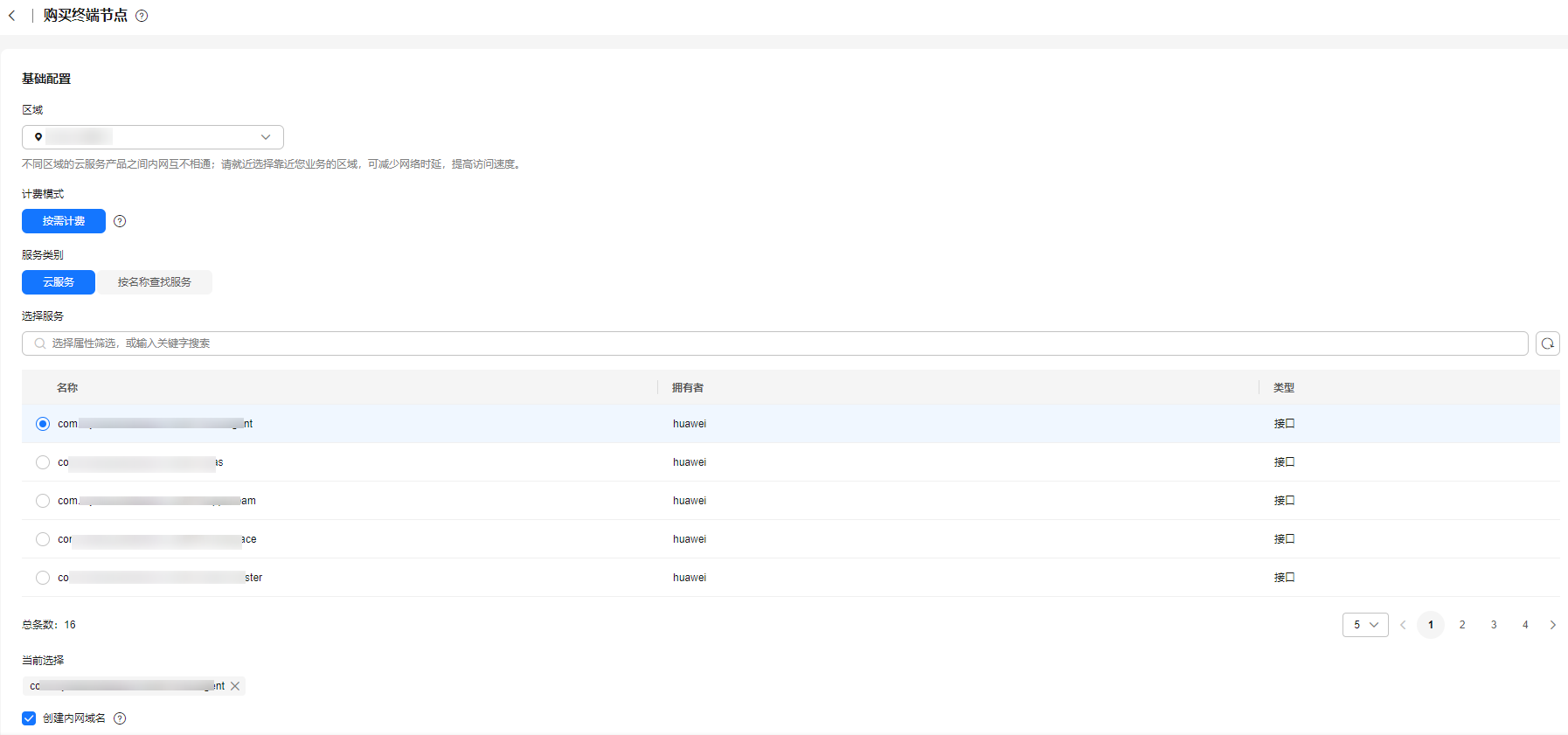This screenshot has width=1568, height=735.
Task: Go to previous page arrow
Action: [1403, 625]
